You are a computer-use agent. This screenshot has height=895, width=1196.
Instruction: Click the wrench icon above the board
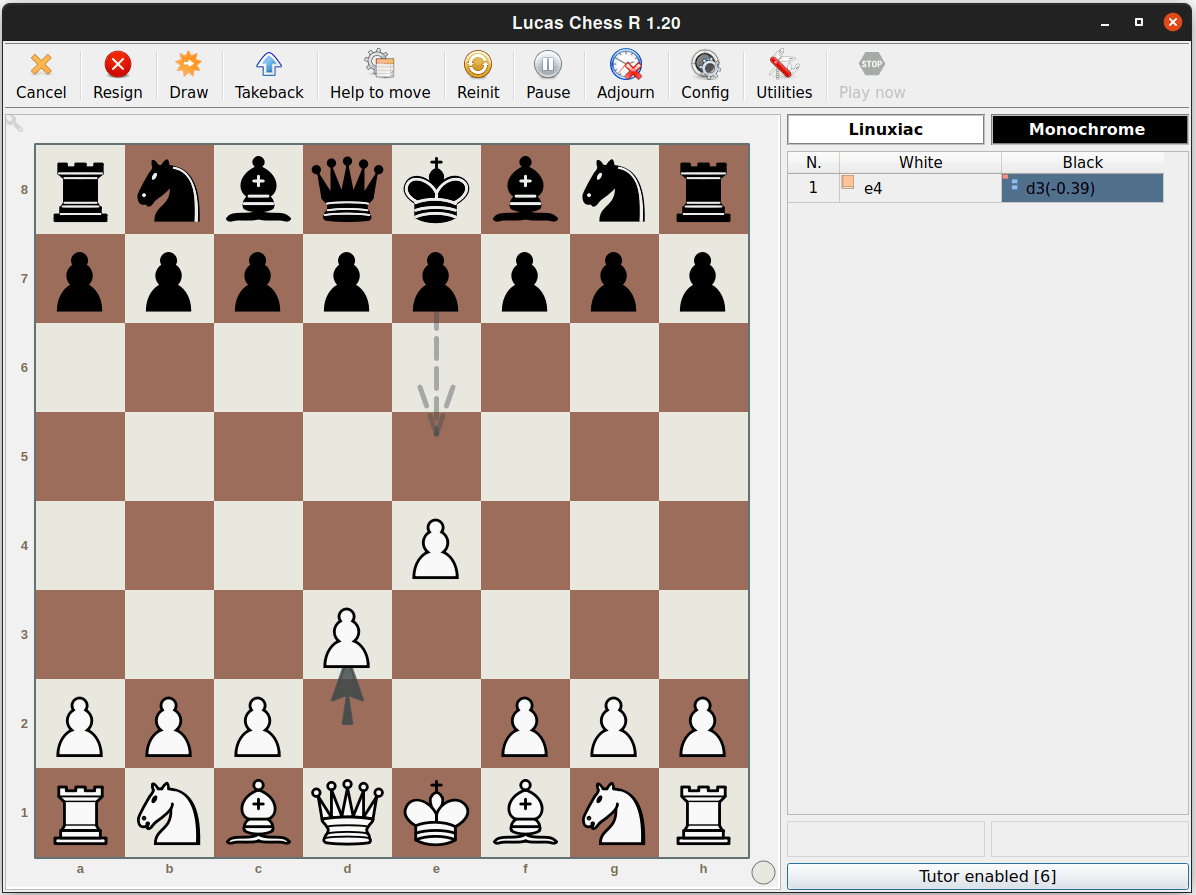coord(14,123)
